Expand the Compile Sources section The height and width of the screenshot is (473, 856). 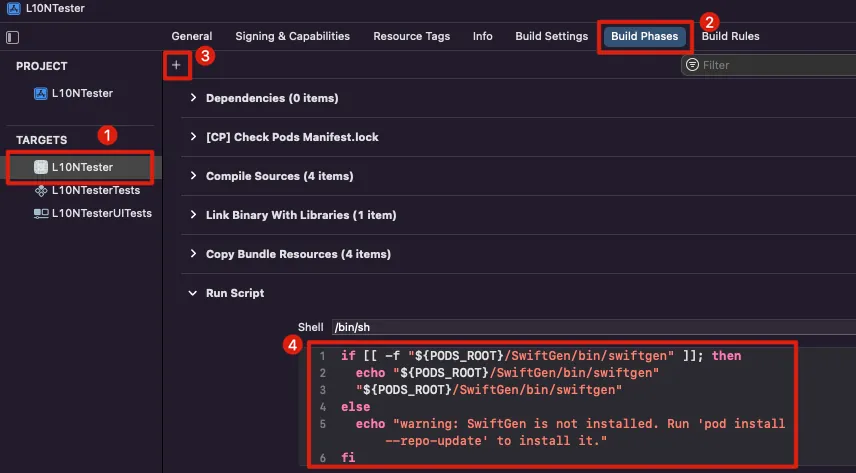tap(192, 176)
